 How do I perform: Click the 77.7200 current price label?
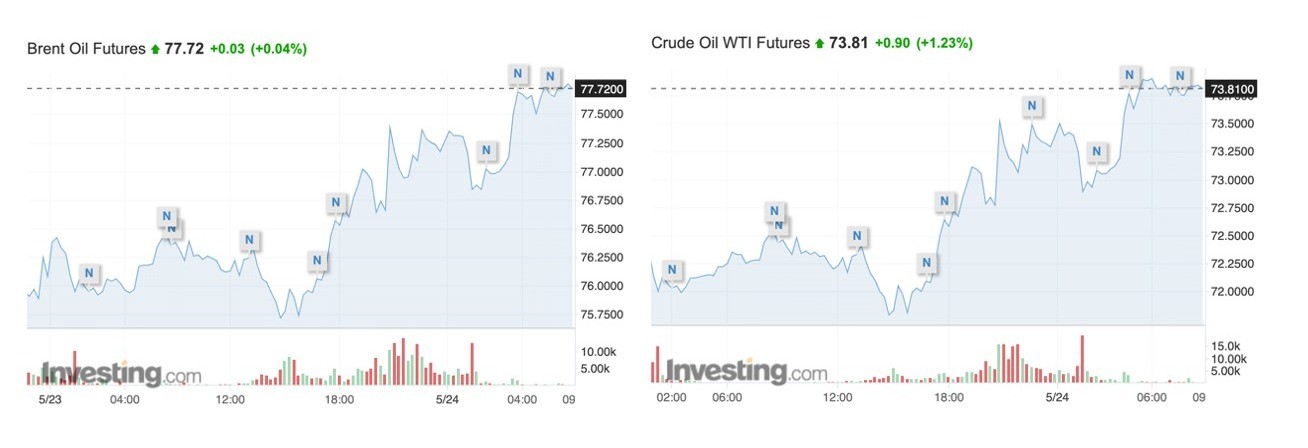[x=600, y=89]
